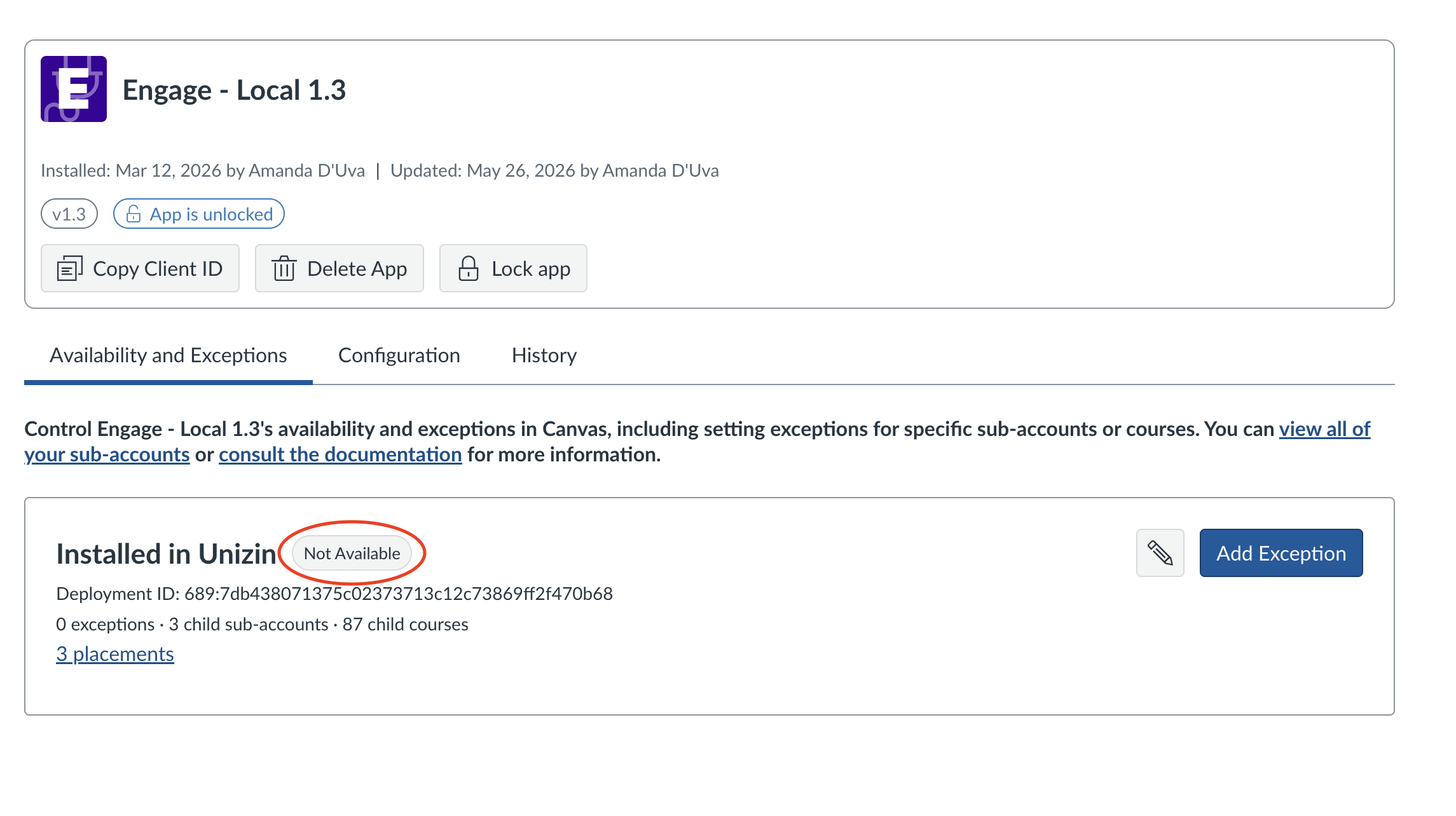Image resolution: width=1456 pixels, height=816 pixels.
Task: Click the Delete App button
Action: [340, 269]
